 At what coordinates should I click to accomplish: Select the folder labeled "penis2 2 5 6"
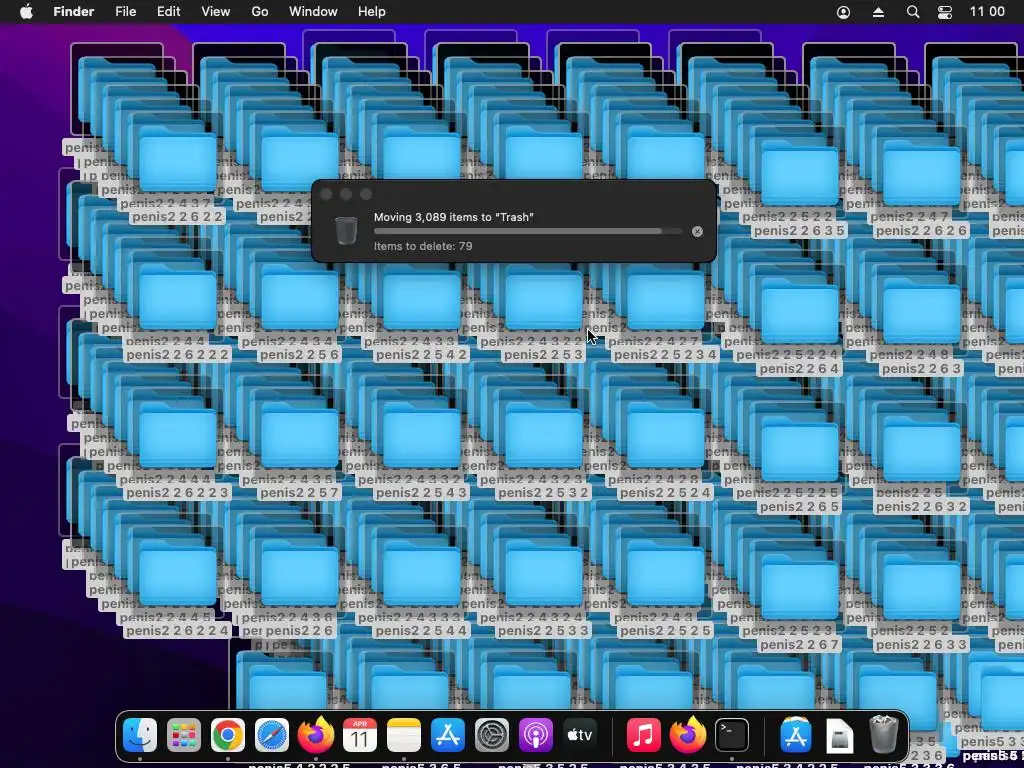coord(299,302)
